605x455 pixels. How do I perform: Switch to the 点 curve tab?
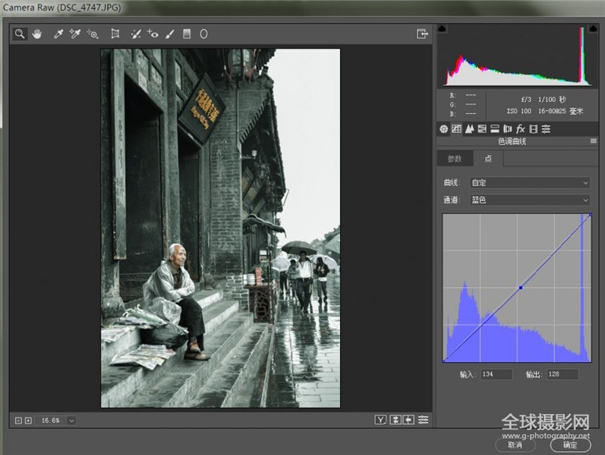click(x=488, y=159)
